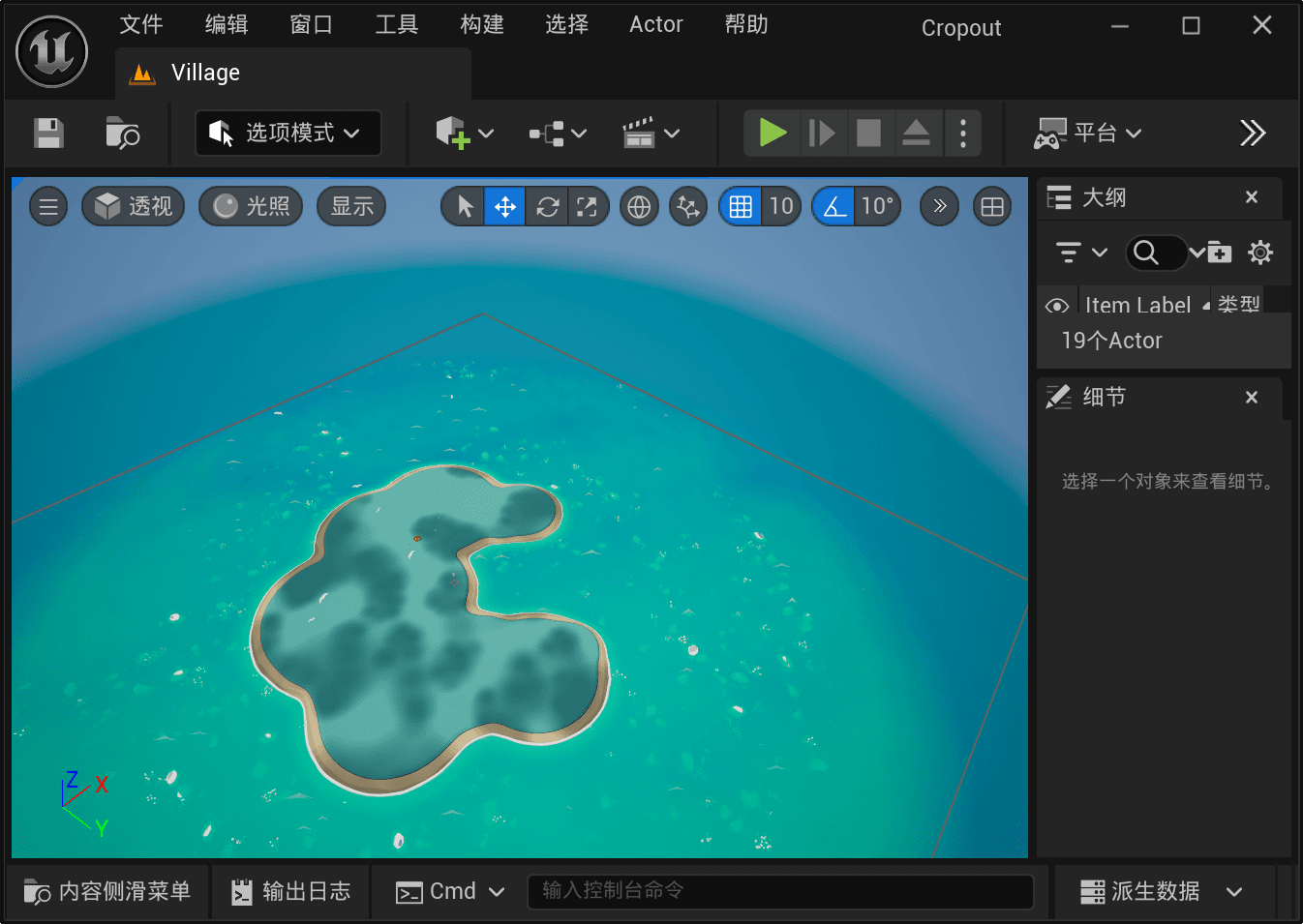1303x924 pixels.
Task: Open the 派生数据 derived data menu
Action: click(x=1162, y=891)
